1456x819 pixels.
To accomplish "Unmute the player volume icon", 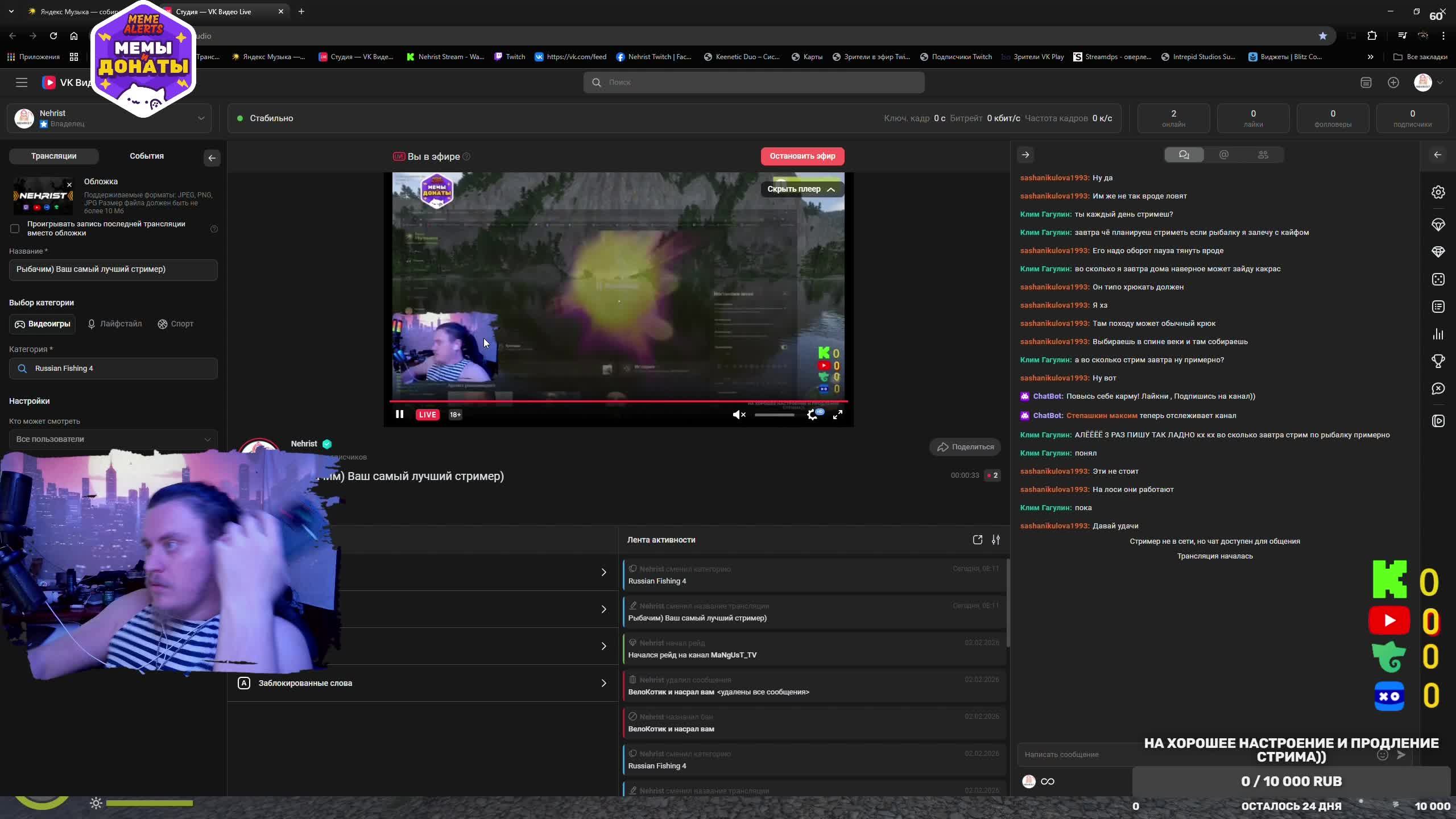I will point(739,415).
